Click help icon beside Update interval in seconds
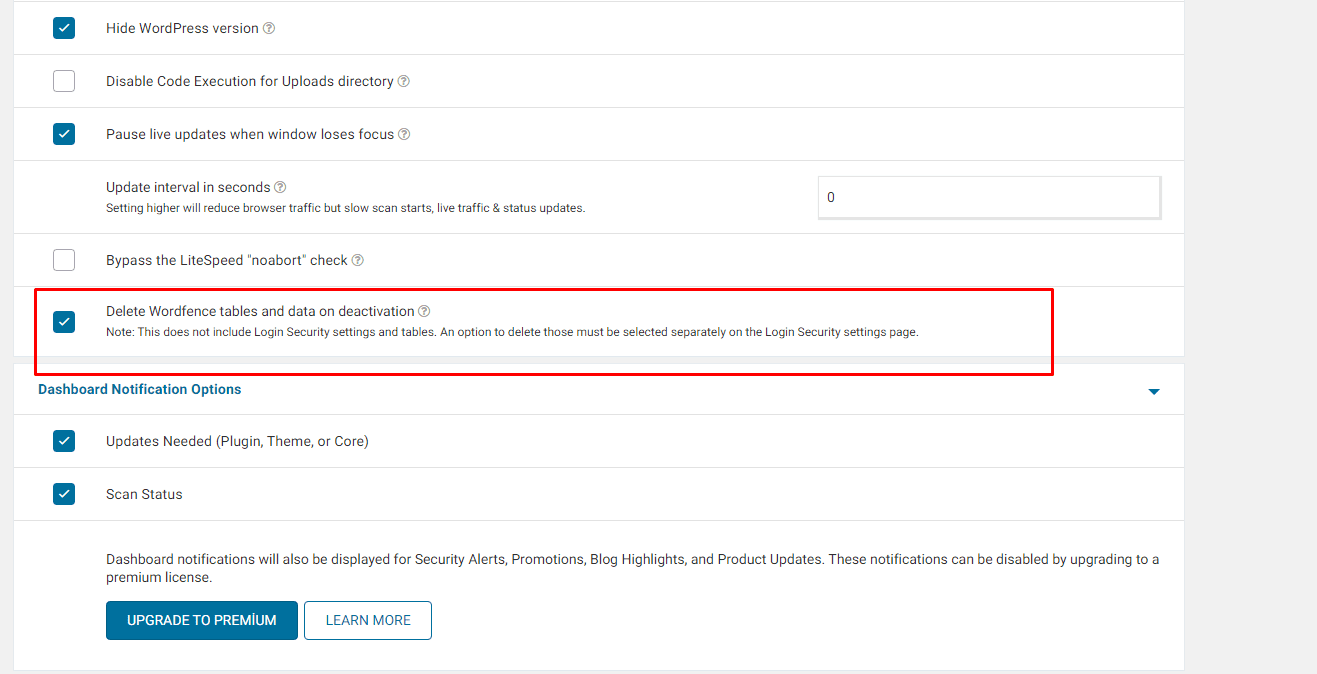1317x674 pixels. (x=281, y=187)
